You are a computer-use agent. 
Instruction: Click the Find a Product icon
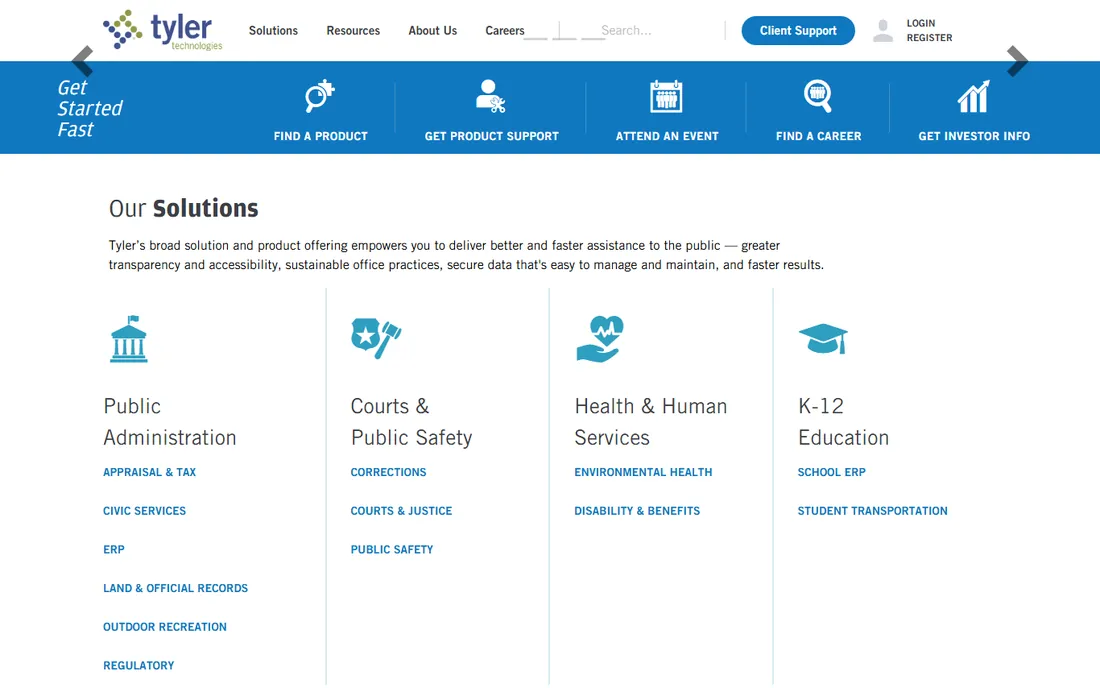coord(320,96)
